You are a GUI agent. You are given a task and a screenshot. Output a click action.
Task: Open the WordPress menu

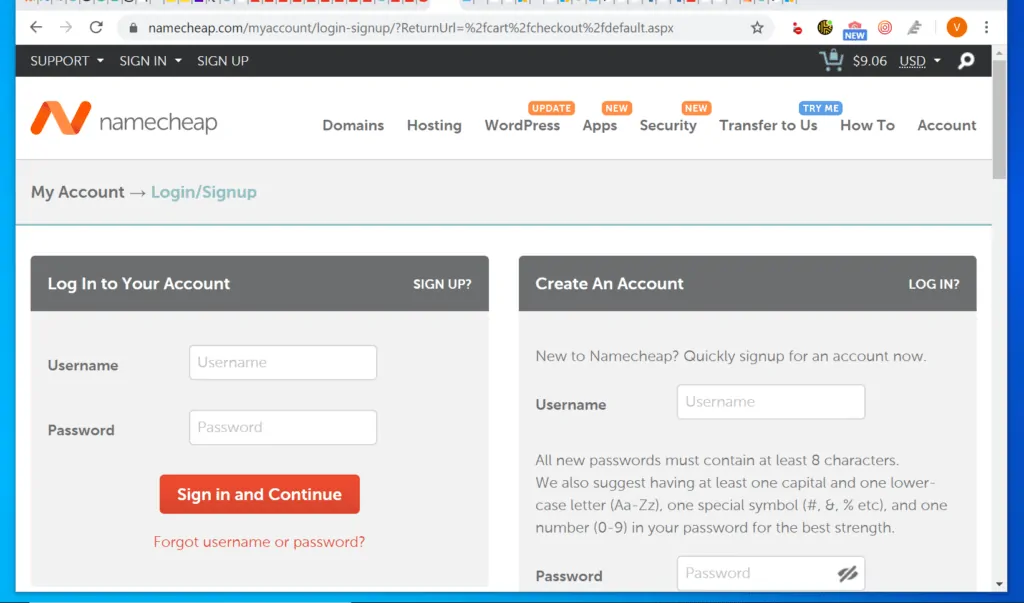[x=522, y=125]
